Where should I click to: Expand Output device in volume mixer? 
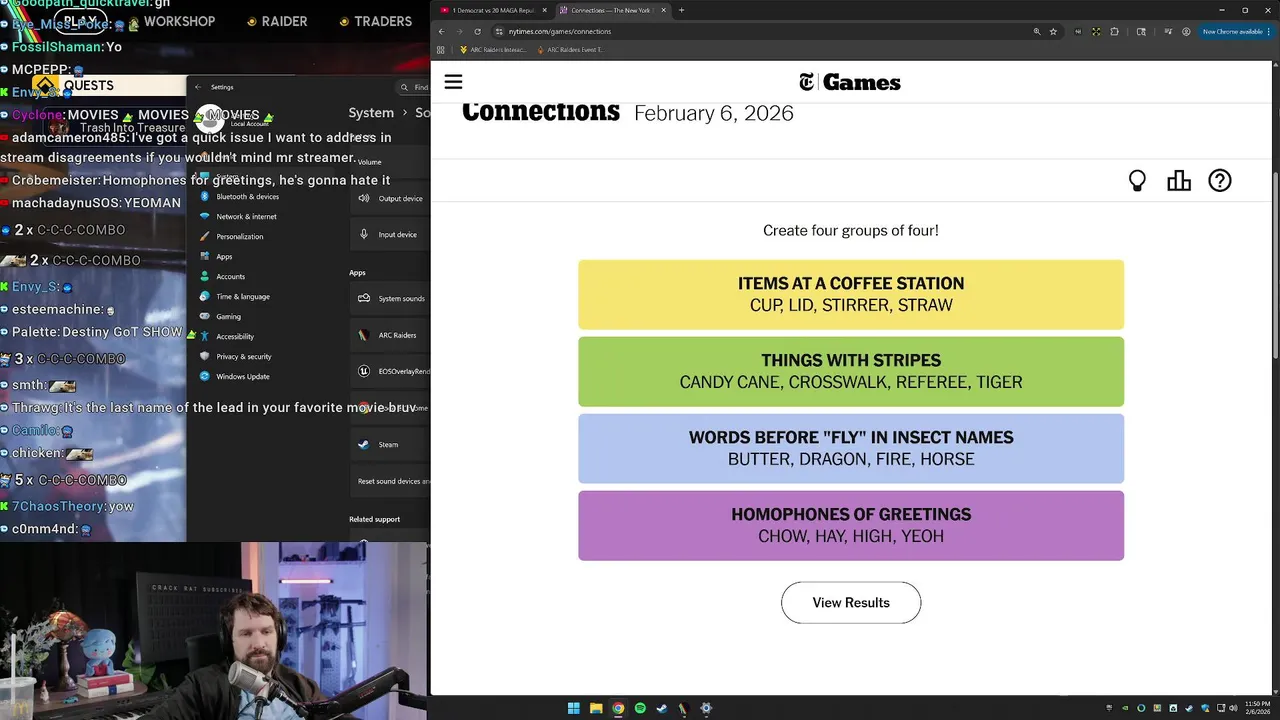(x=390, y=199)
